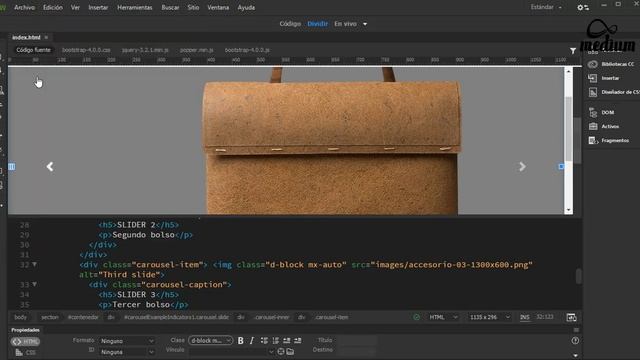Switch Properties to HTML mode
The image size is (640, 360).
pyautogui.click(x=25, y=342)
